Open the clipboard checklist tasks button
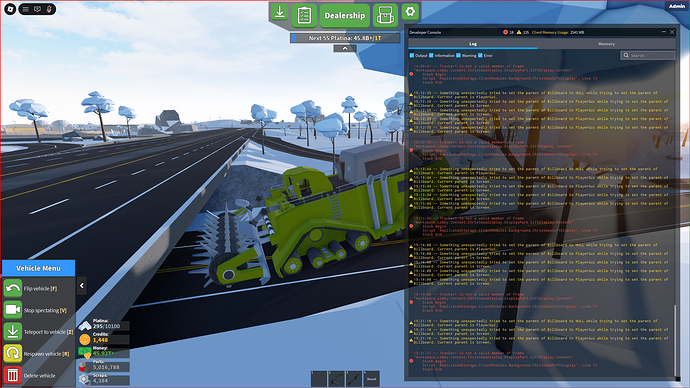This screenshot has height=388, width=690. pyautogui.click(x=305, y=16)
